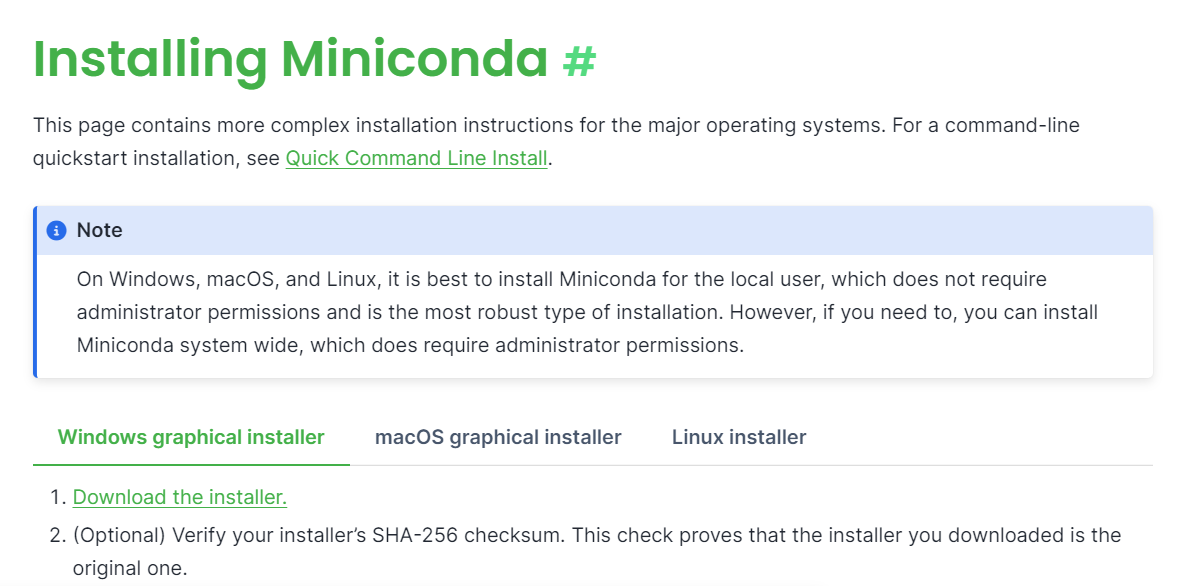1182x586 pixels.
Task: Click the 'This page contains more complex' intro text
Action: point(556,142)
